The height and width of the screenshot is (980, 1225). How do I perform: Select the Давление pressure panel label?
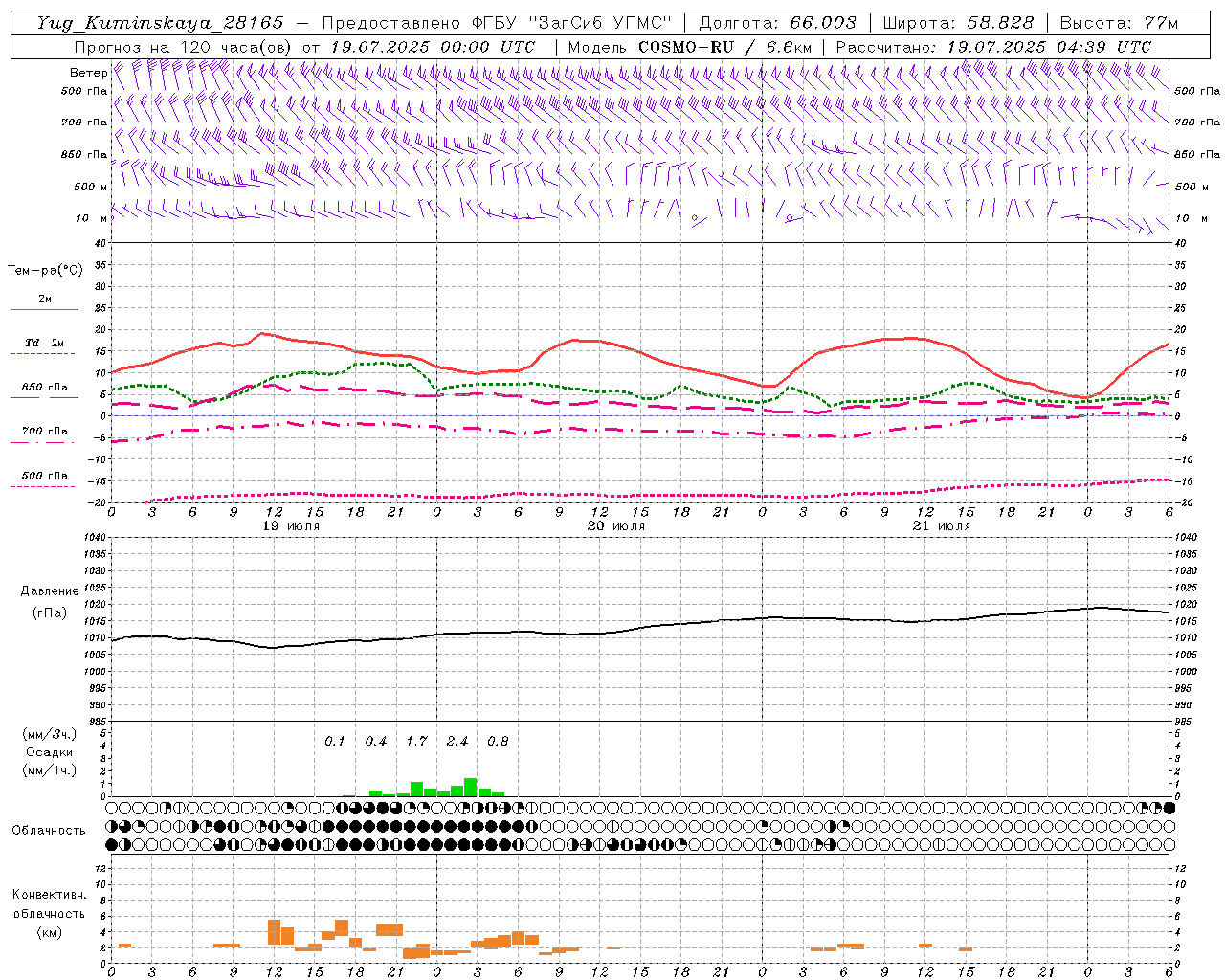pyautogui.click(x=50, y=591)
